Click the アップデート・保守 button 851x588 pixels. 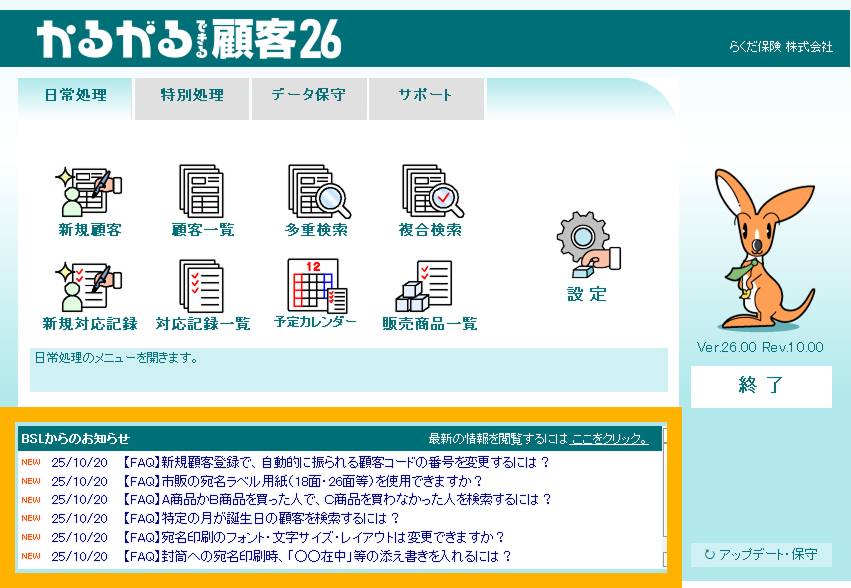point(761,554)
